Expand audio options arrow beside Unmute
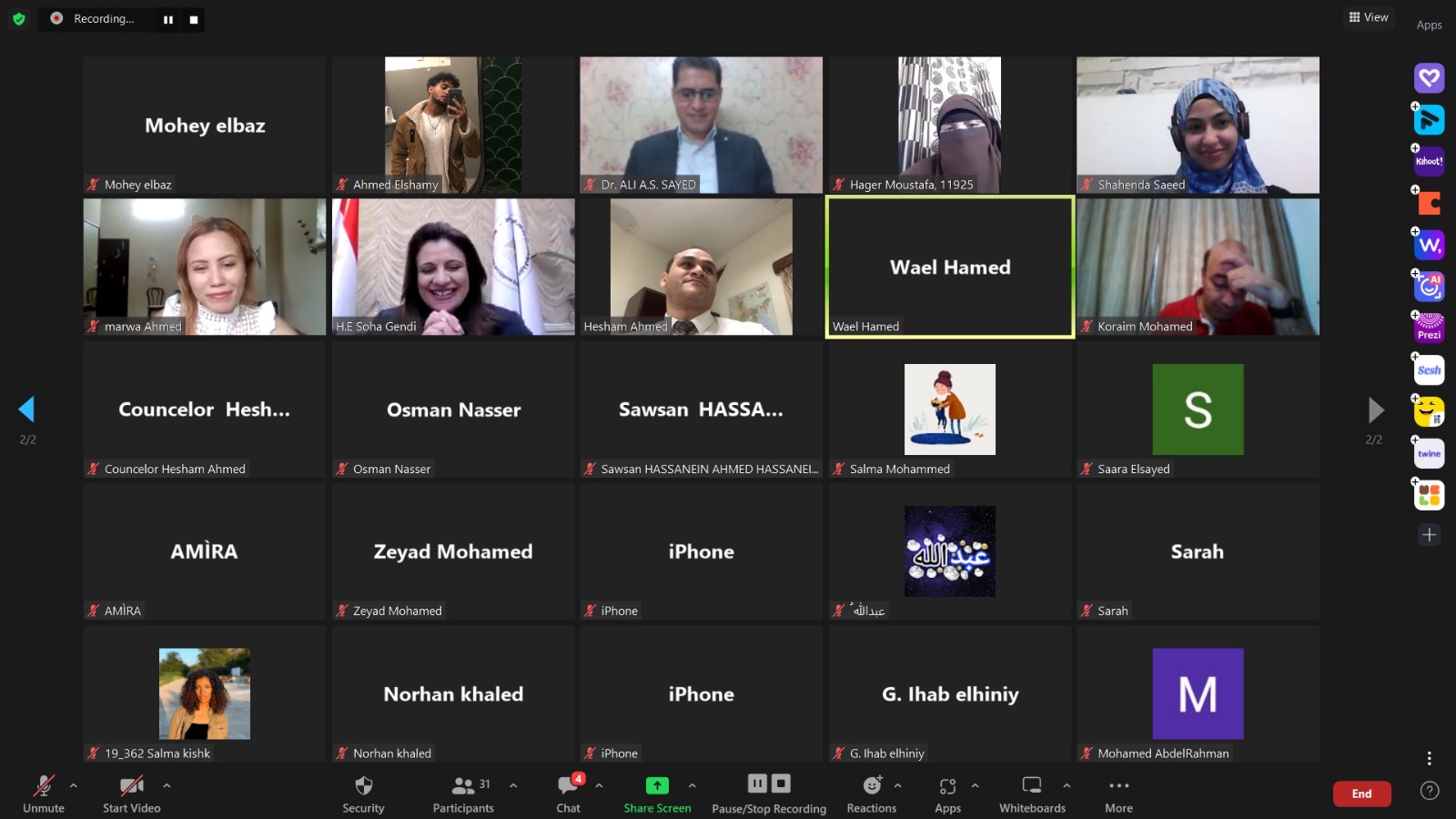Image resolution: width=1456 pixels, height=819 pixels. 74,785
